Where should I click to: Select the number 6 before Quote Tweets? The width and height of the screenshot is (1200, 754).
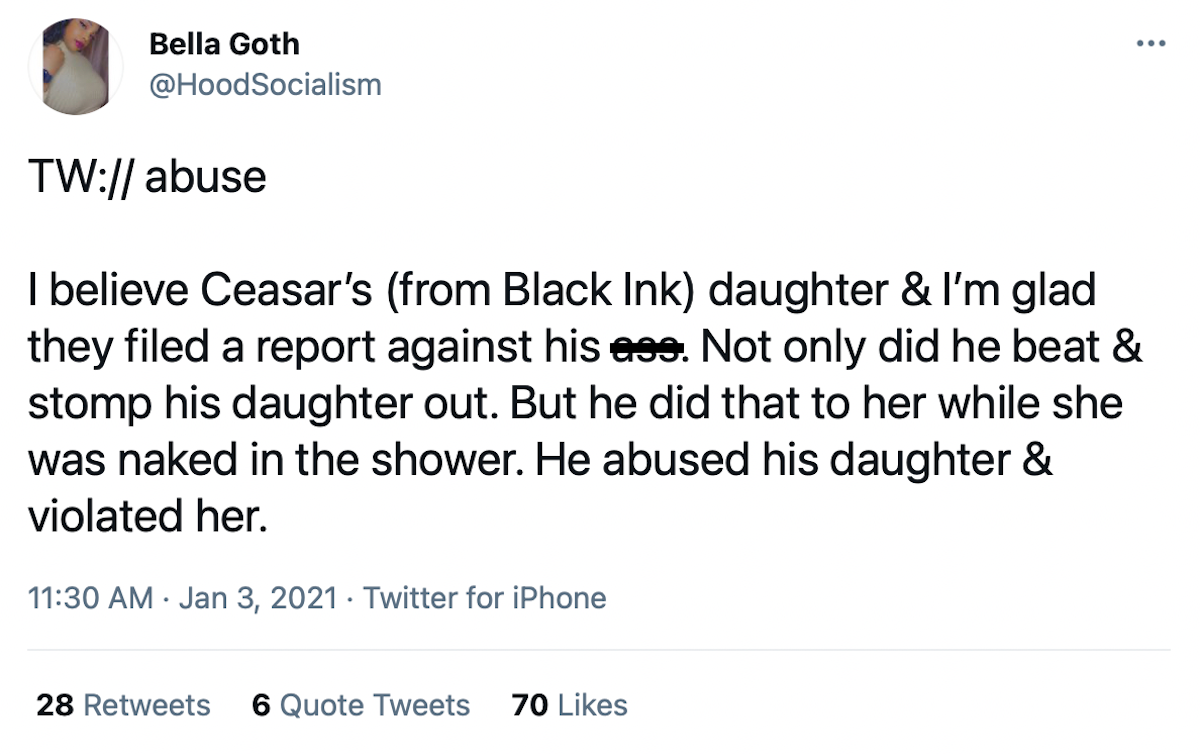click(262, 705)
